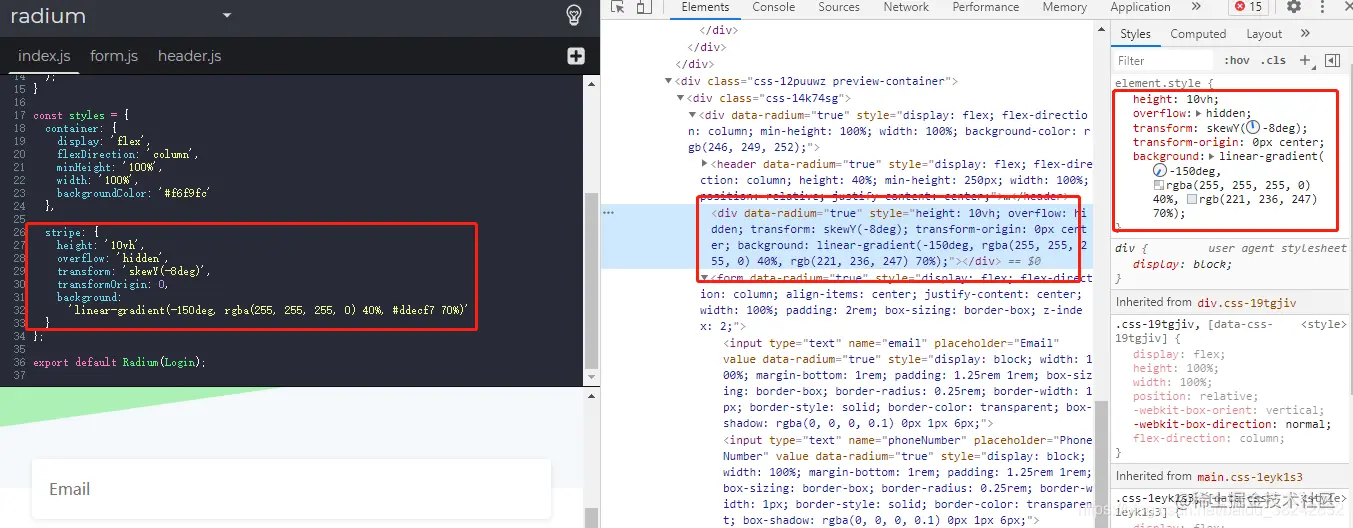Image resolution: width=1353 pixels, height=528 pixels.
Task: Open the rgba(255, 255, 255, 0) color swatch
Action: tap(1158, 185)
